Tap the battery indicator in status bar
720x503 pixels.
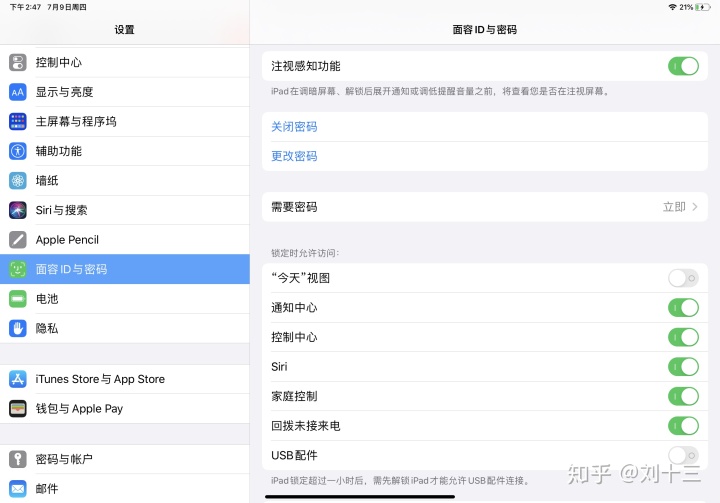703,7
